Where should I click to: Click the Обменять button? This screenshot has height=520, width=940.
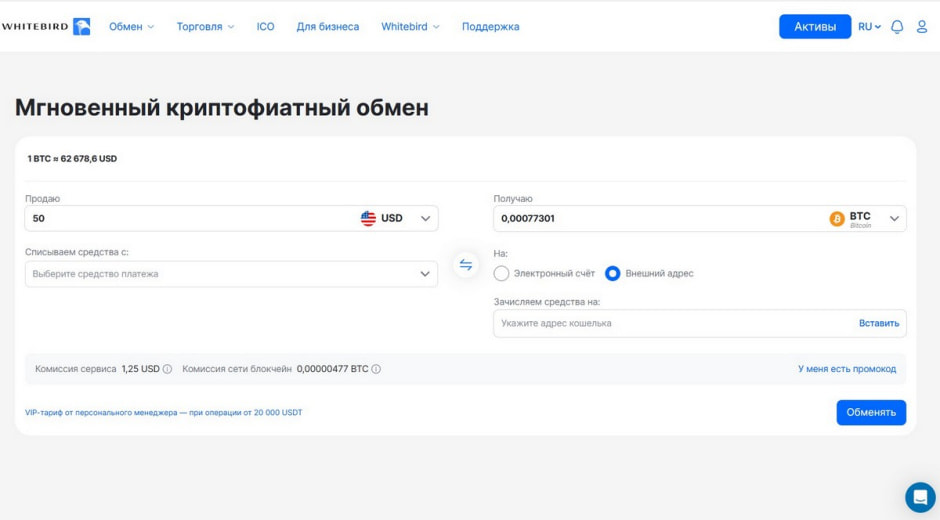(x=871, y=412)
